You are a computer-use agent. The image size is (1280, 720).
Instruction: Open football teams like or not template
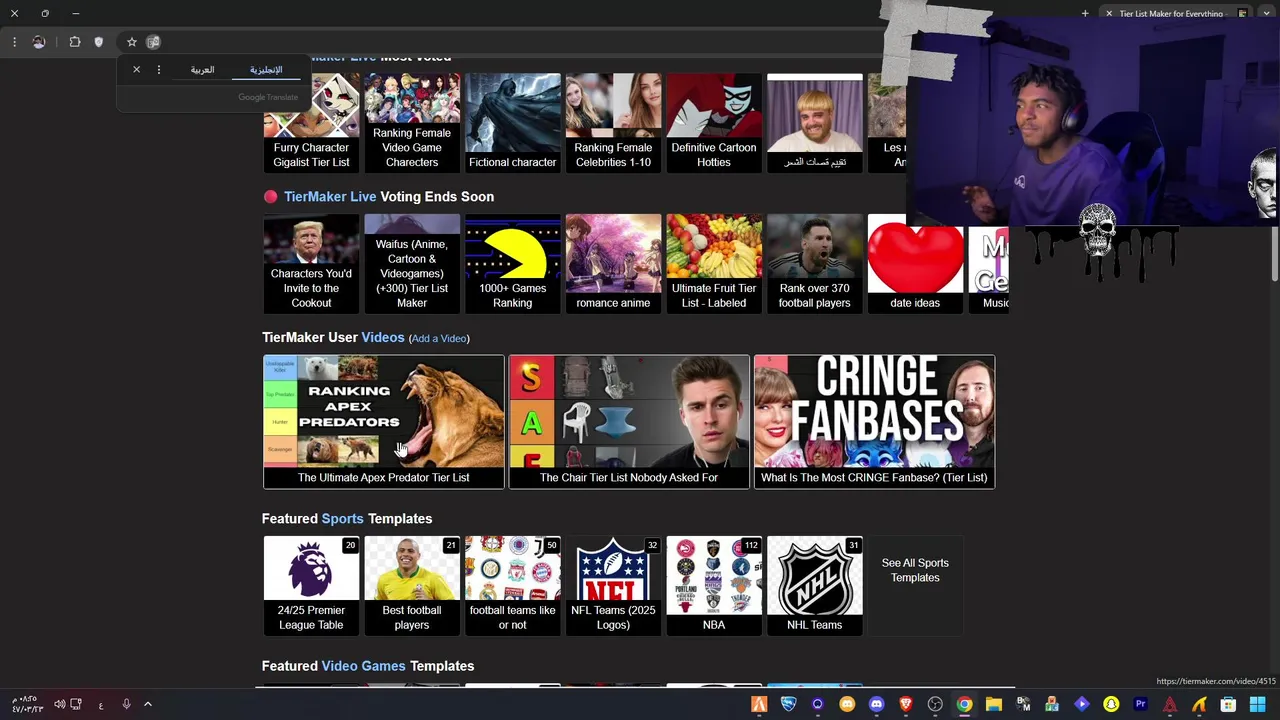(x=513, y=585)
